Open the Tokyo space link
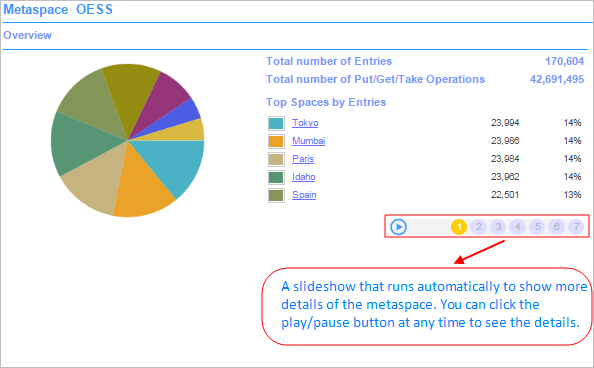 coord(305,123)
